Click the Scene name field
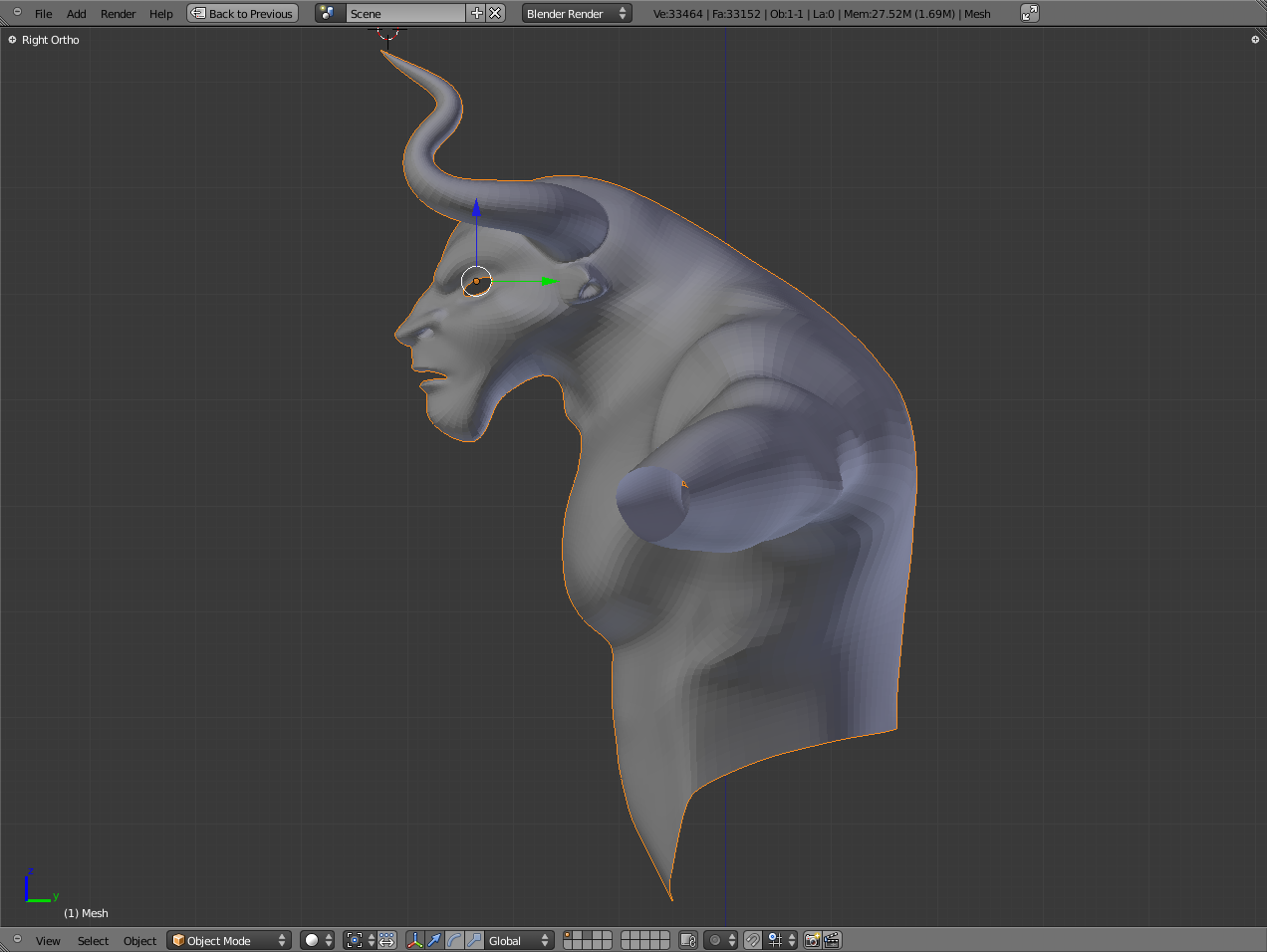Screen dimensions: 1267x952 coord(404,13)
